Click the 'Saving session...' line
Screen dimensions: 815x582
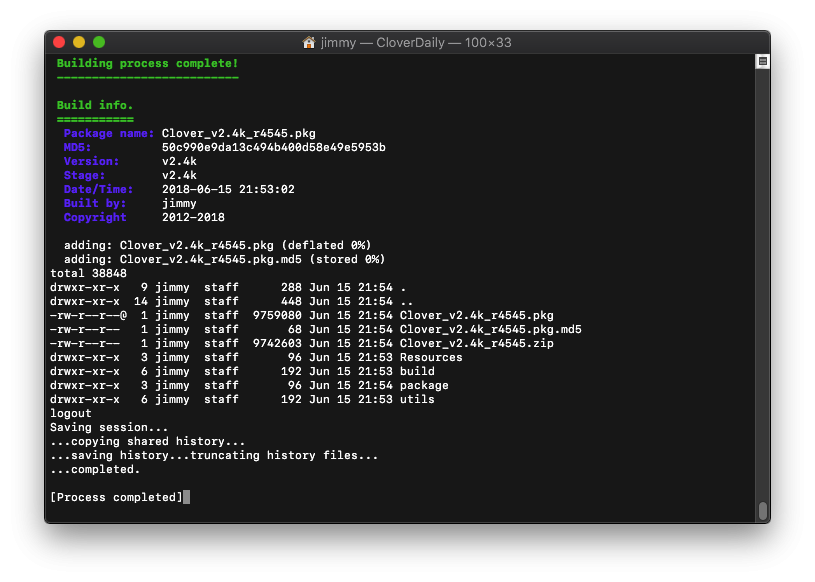tap(109, 428)
